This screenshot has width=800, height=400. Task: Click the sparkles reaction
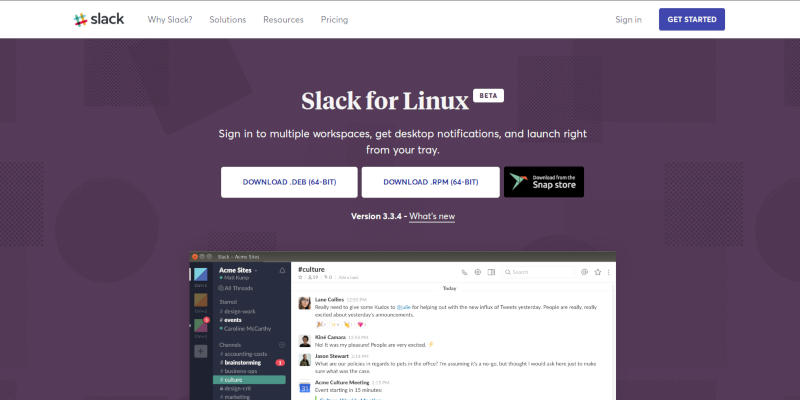[335, 324]
